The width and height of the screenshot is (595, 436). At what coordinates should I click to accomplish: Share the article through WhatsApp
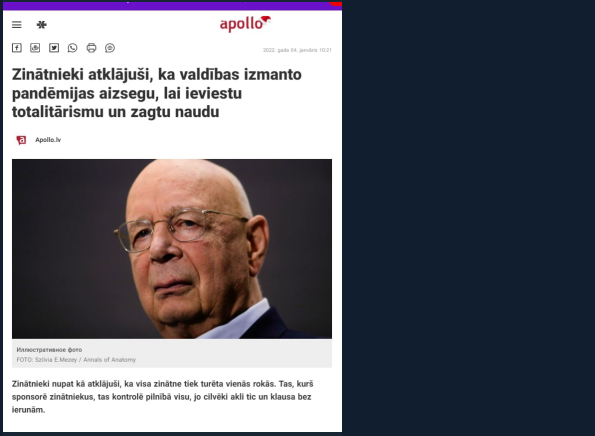tap(72, 48)
